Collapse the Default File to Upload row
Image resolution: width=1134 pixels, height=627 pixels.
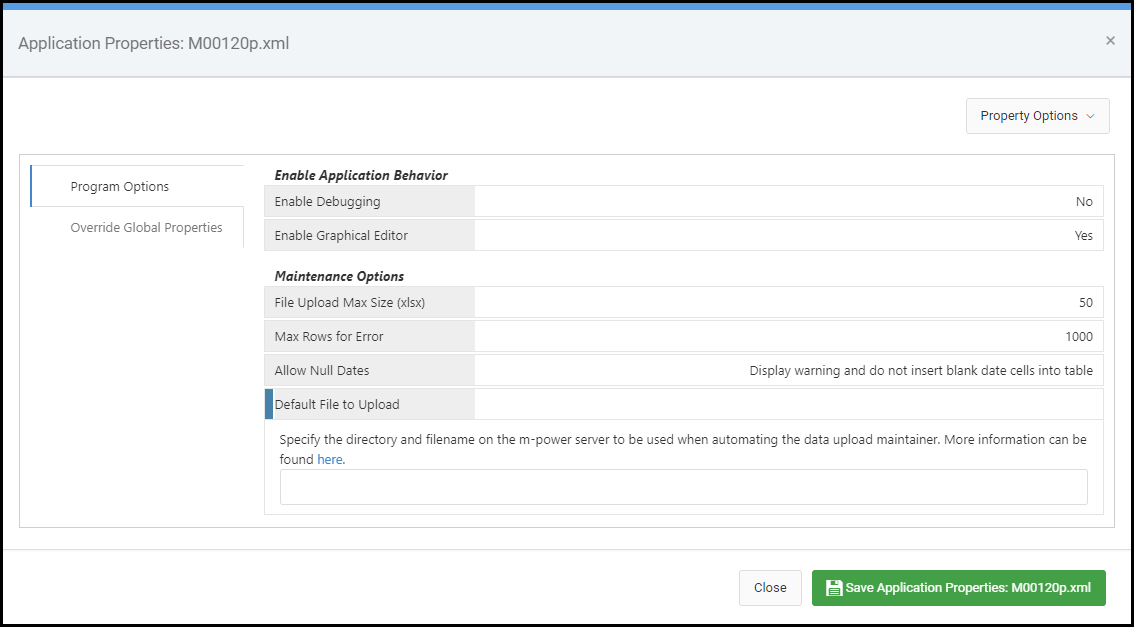point(683,404)
